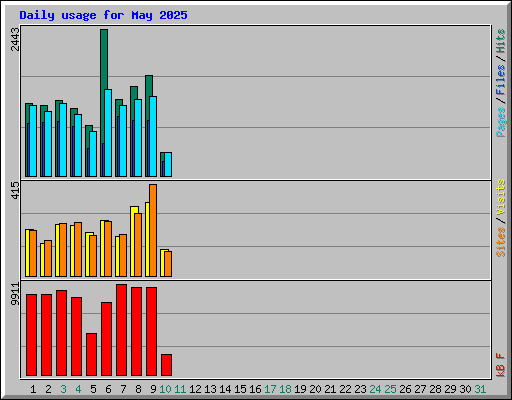Click the 415 y-axis value
Viewport: 512px width, 400px height.
(15, 191)
